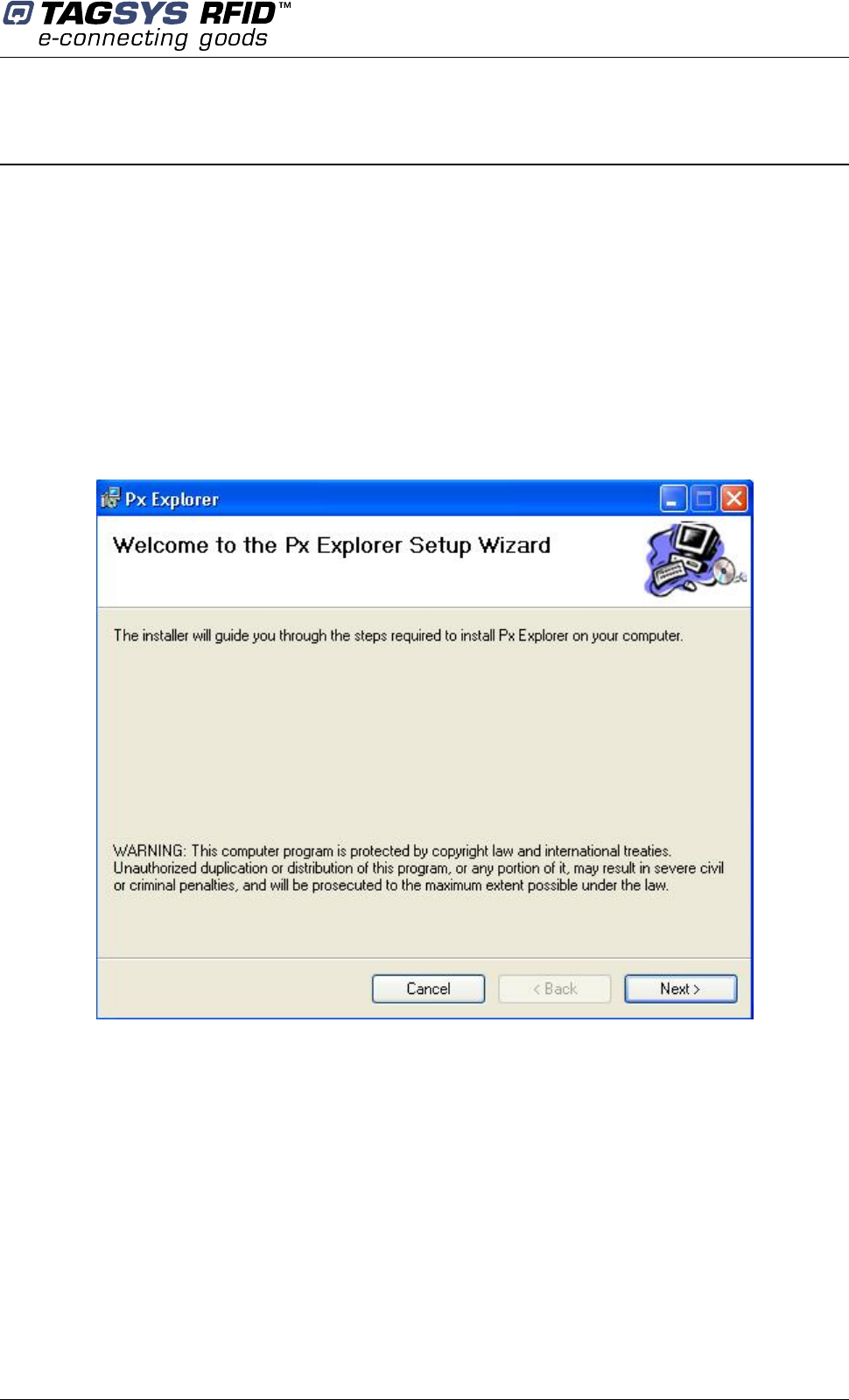The width and height of the screenshot is (849, 1400).
Task: Open the installer icon menu in title bar
Action: click(x=109, y=499)
